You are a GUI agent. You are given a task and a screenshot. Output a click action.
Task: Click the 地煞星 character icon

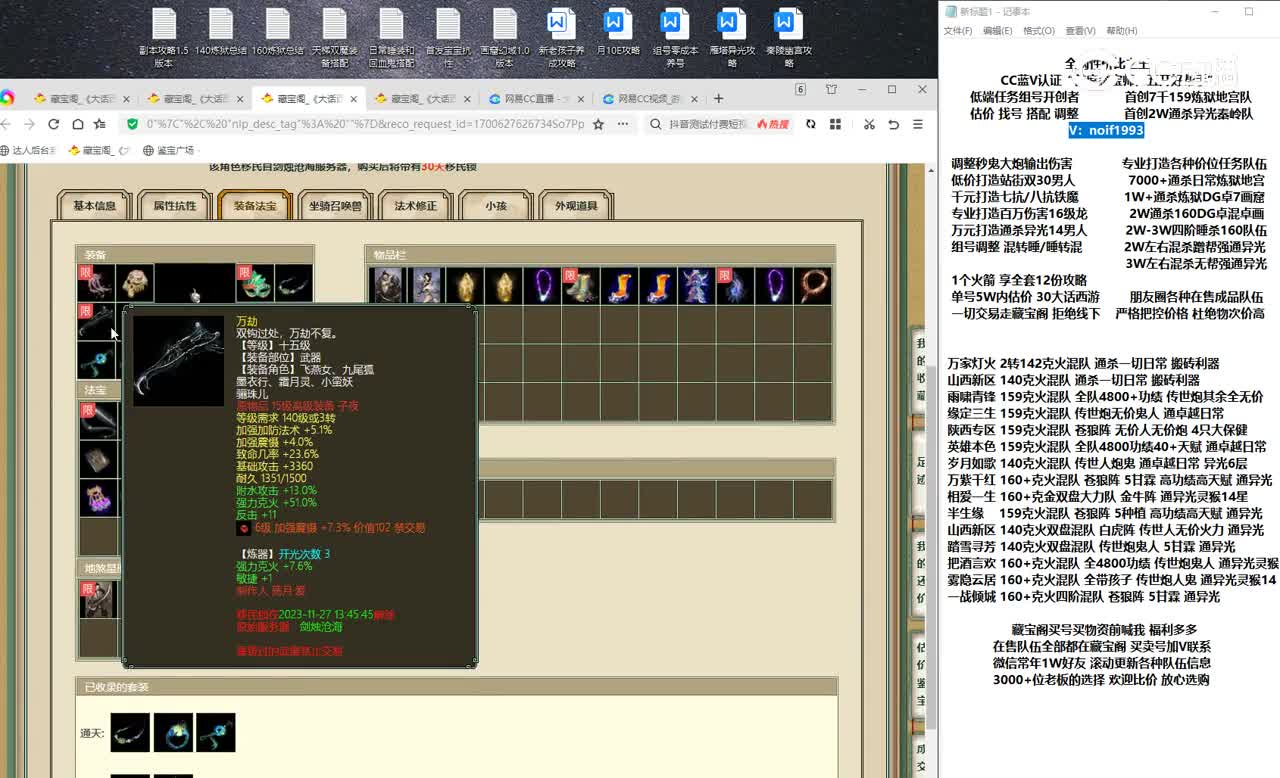98,600
